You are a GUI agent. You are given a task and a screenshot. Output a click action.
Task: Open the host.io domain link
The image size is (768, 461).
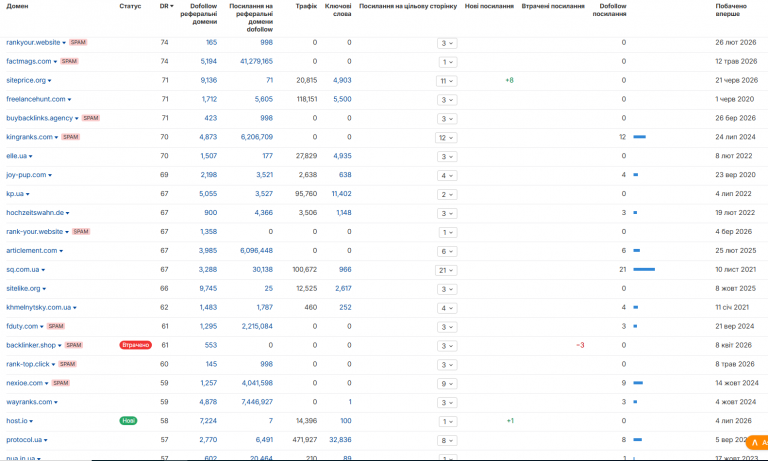(x=17, y=421)
